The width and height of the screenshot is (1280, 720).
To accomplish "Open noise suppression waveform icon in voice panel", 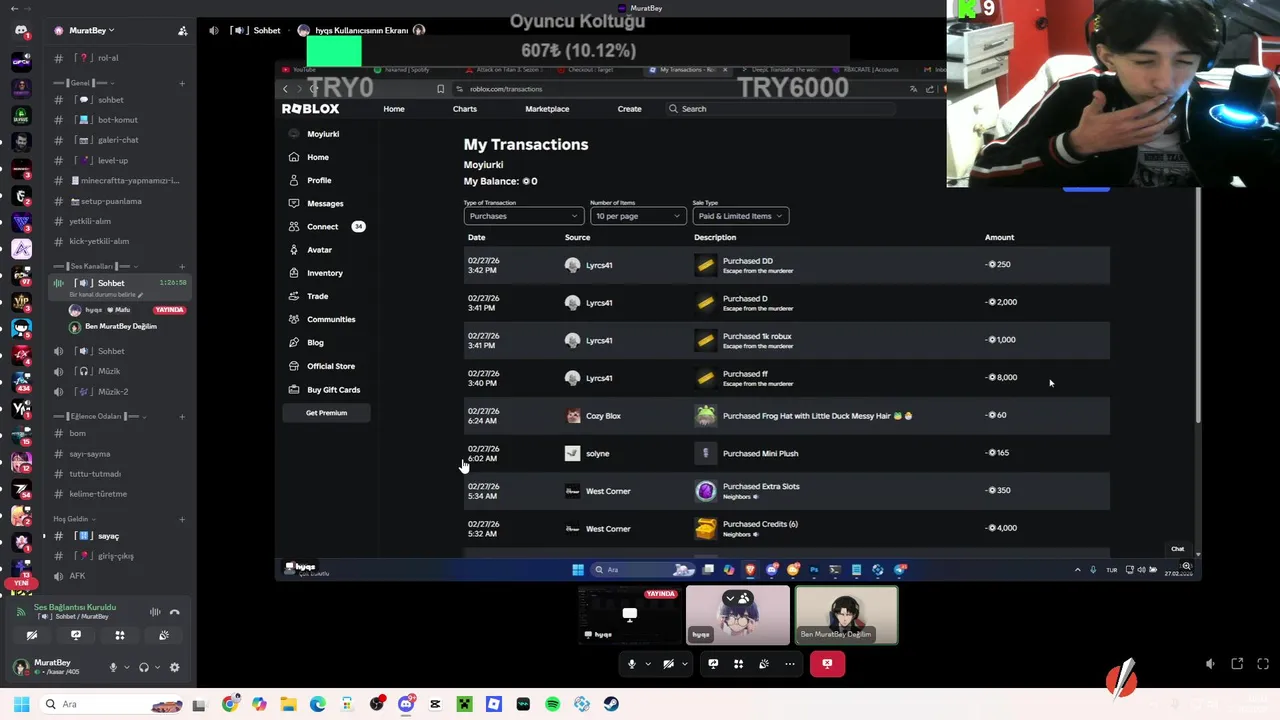I will coord(155,612).
